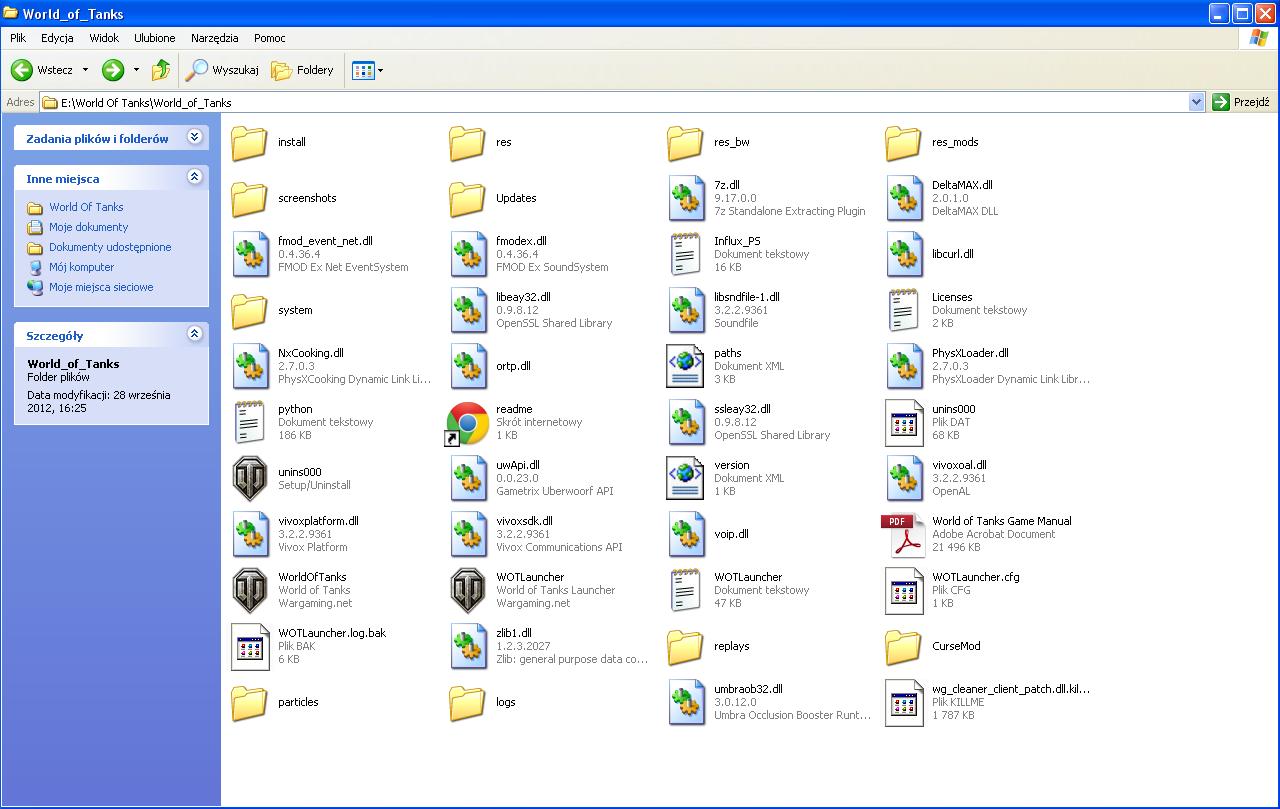Go up one folder level
This screenshot has height=809, width=1280.
[161, 70]
